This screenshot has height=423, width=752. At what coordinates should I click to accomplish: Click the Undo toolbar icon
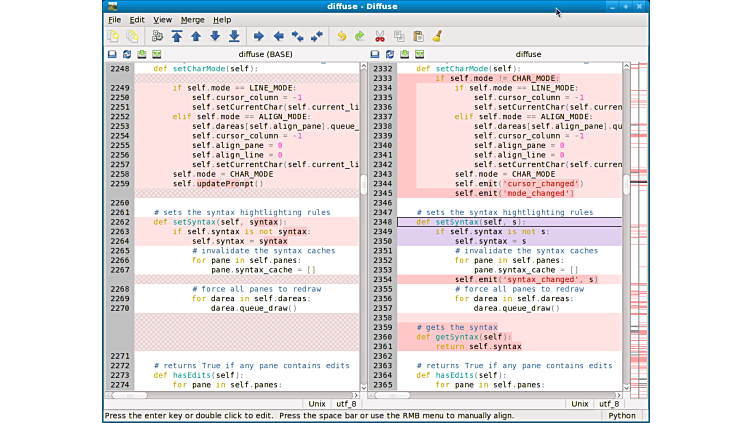coord(341,36)
